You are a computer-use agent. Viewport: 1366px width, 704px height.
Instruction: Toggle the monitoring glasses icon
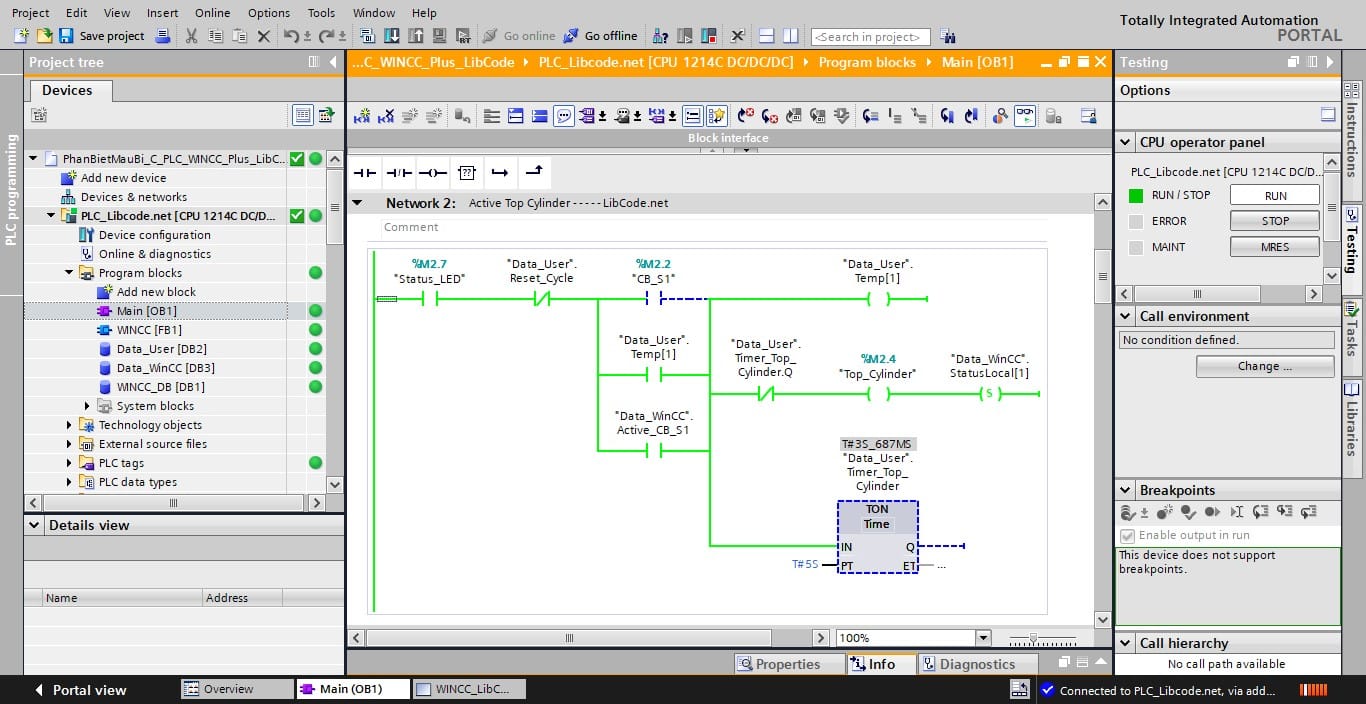[1025, 116]
